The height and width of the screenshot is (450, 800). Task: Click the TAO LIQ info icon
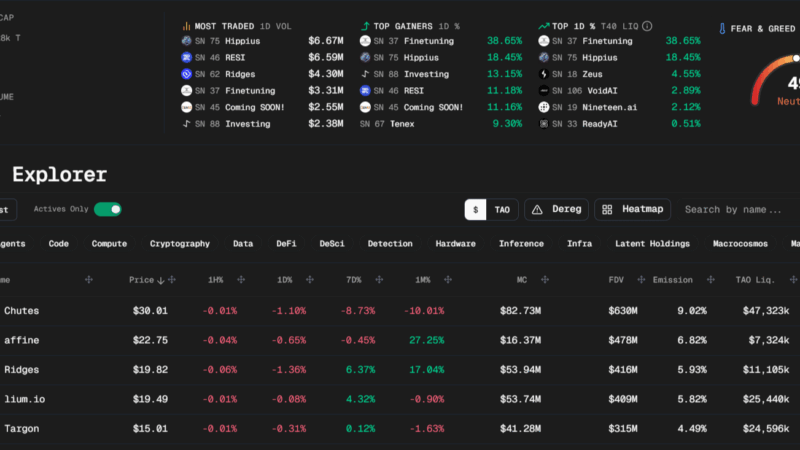coord(647,26)
